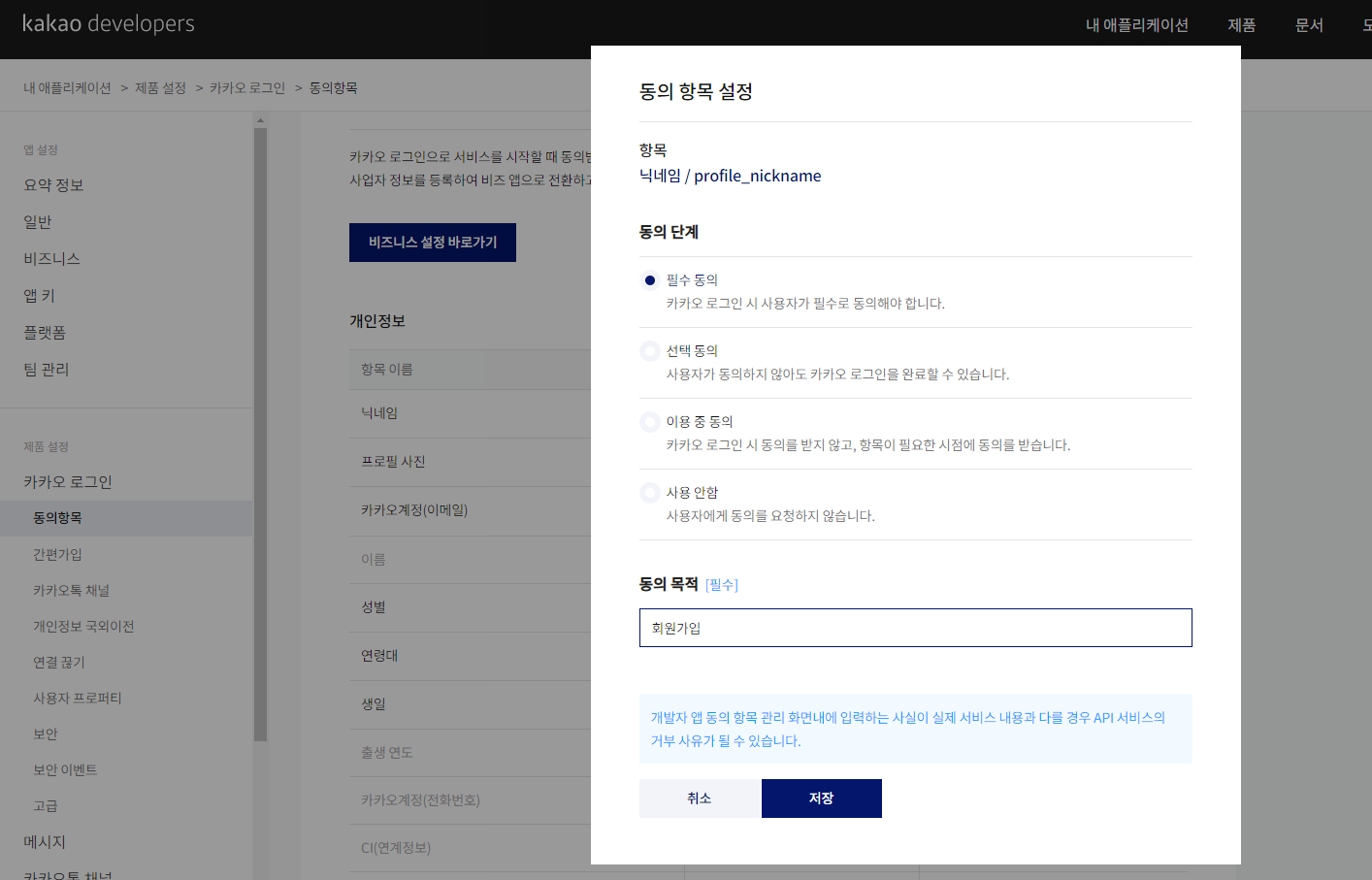This screenshot has width=1372, height=880.
Task: Save settings with the 저장 button
Action: pos(821,799)
